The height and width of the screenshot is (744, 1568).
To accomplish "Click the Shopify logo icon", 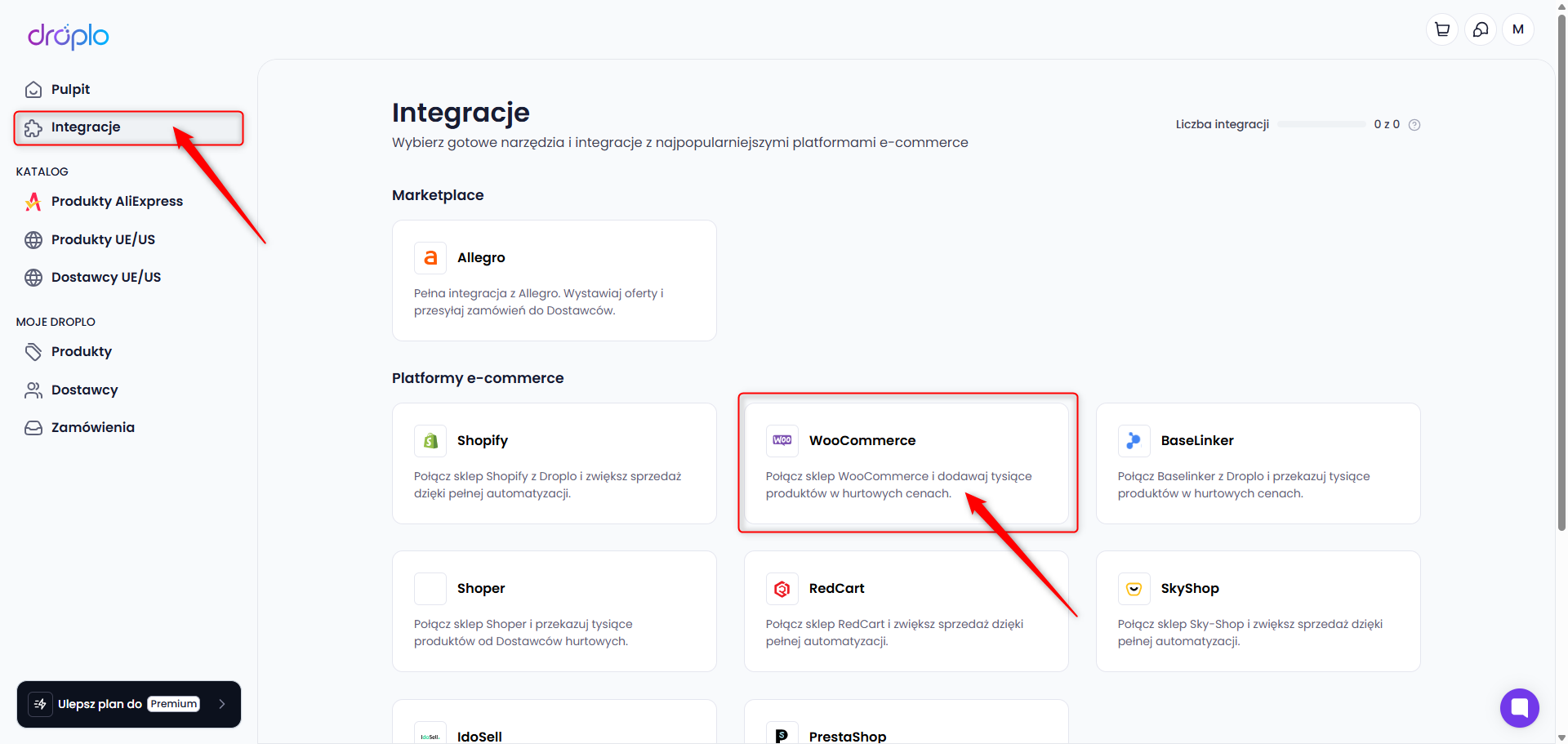I will tap(430, 441).
